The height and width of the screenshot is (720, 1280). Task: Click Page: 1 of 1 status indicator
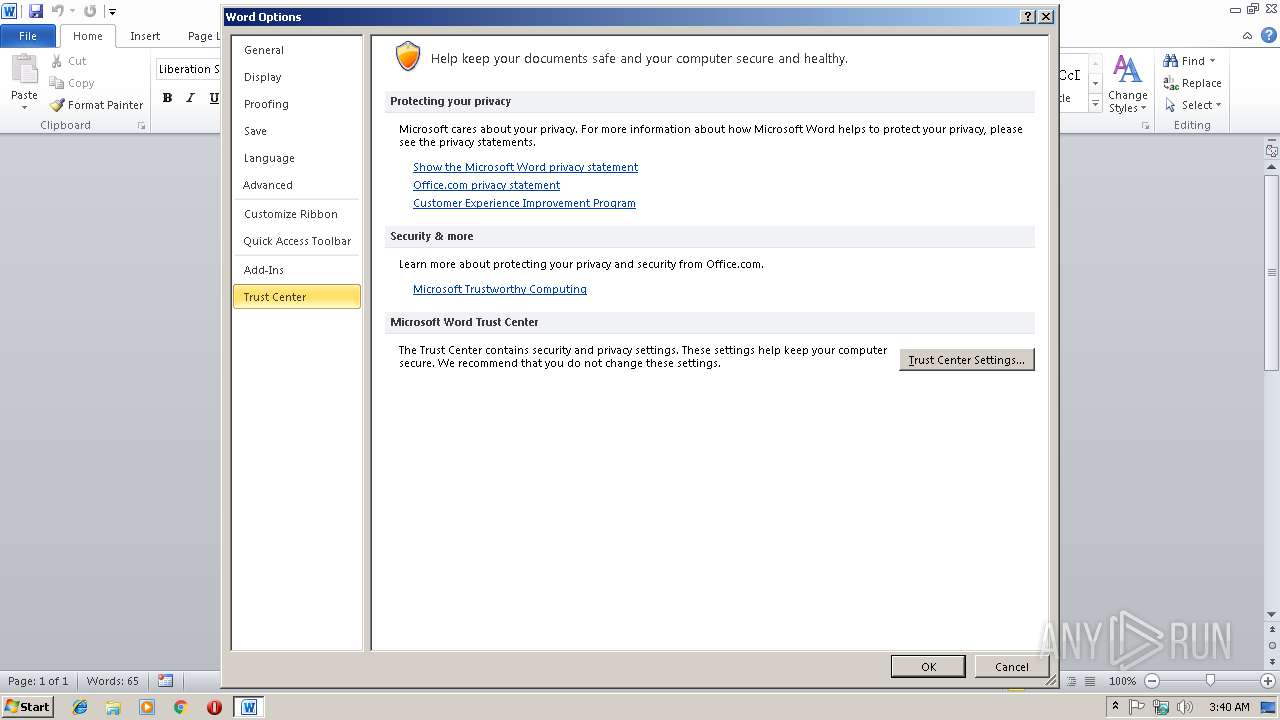click(38, 681)
